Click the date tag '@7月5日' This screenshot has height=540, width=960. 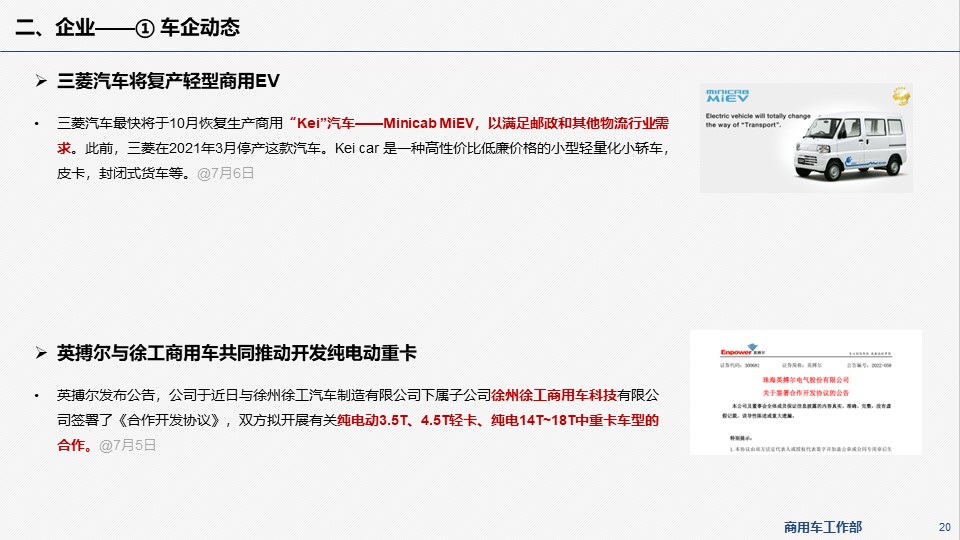pyautogui.click(x=127, y=445)
